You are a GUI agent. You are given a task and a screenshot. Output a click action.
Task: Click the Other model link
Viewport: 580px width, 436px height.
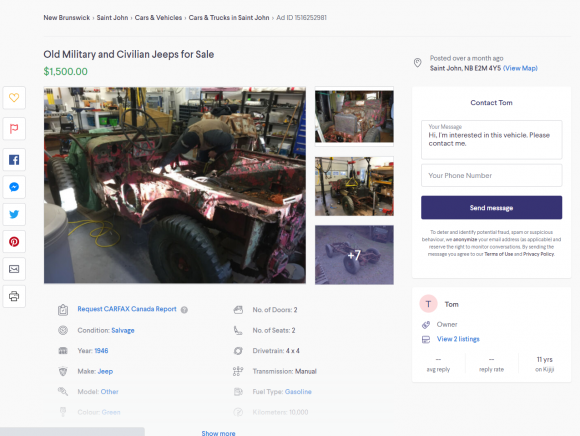(x=109, y=392)
